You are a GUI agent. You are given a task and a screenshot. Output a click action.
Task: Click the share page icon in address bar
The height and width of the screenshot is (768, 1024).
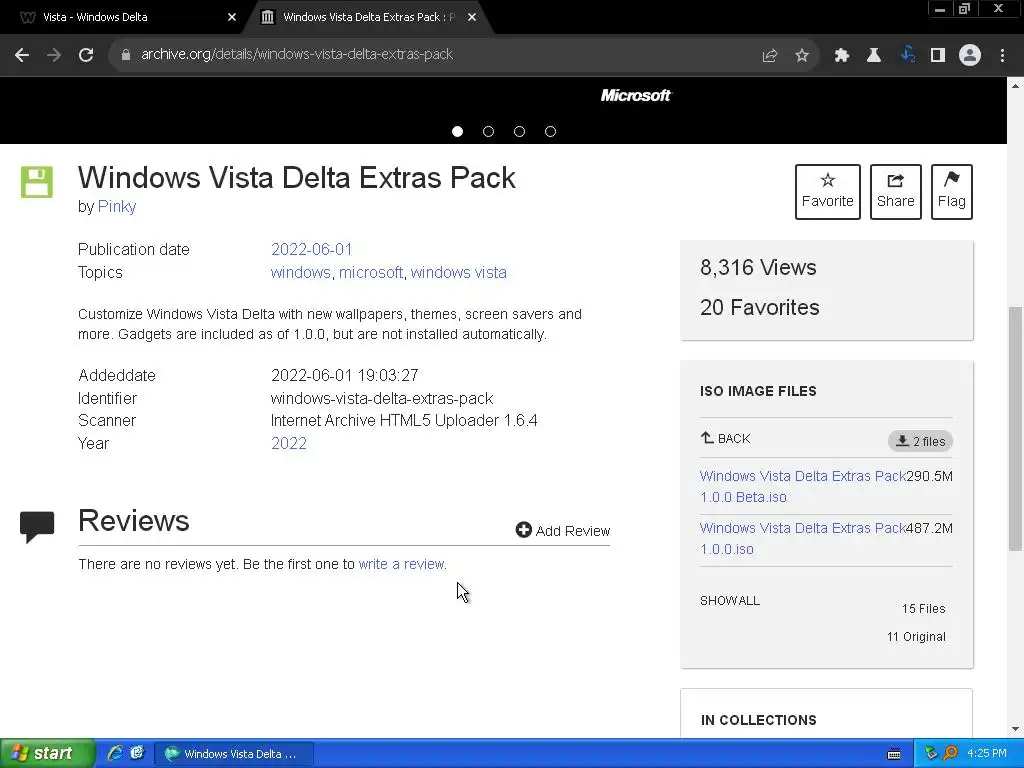tap(769, 55)
